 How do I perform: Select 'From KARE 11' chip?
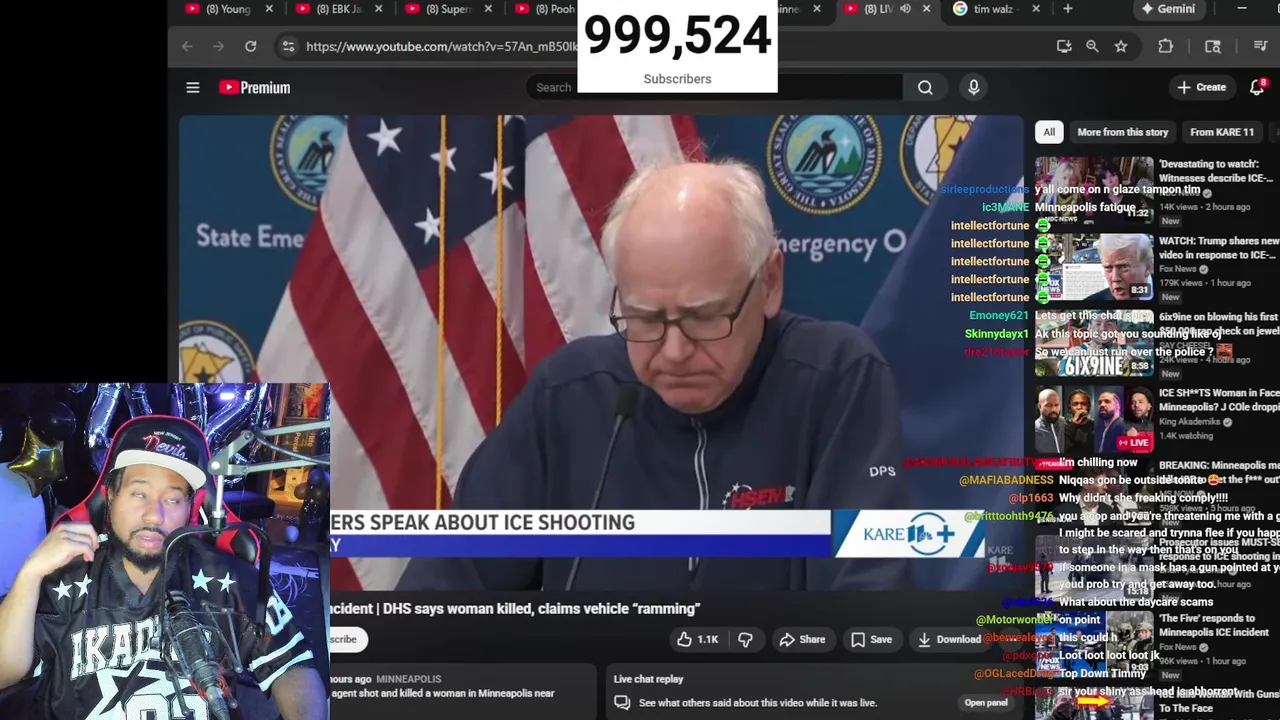click(x=1222, y=132)
